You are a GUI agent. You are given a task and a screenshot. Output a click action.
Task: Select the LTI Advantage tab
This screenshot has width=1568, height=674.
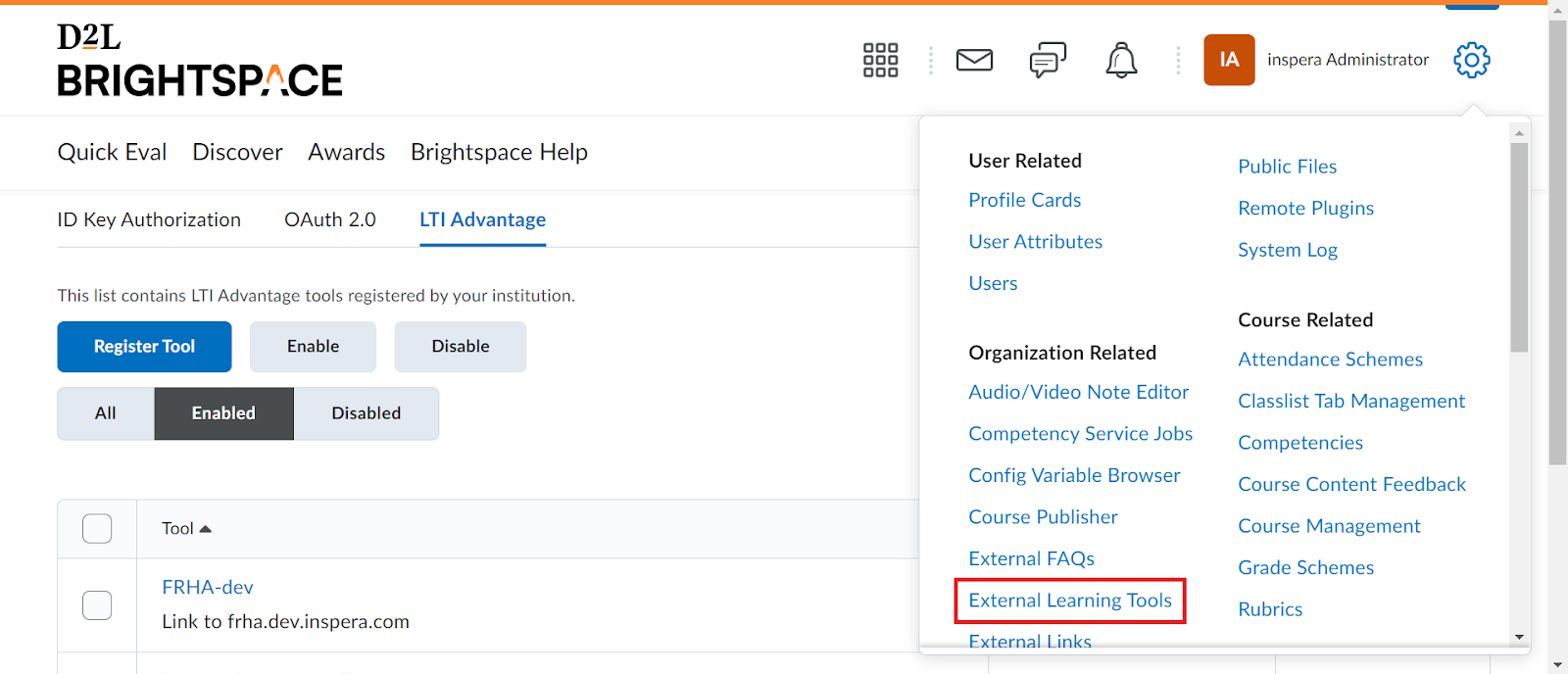click(482, 219)
